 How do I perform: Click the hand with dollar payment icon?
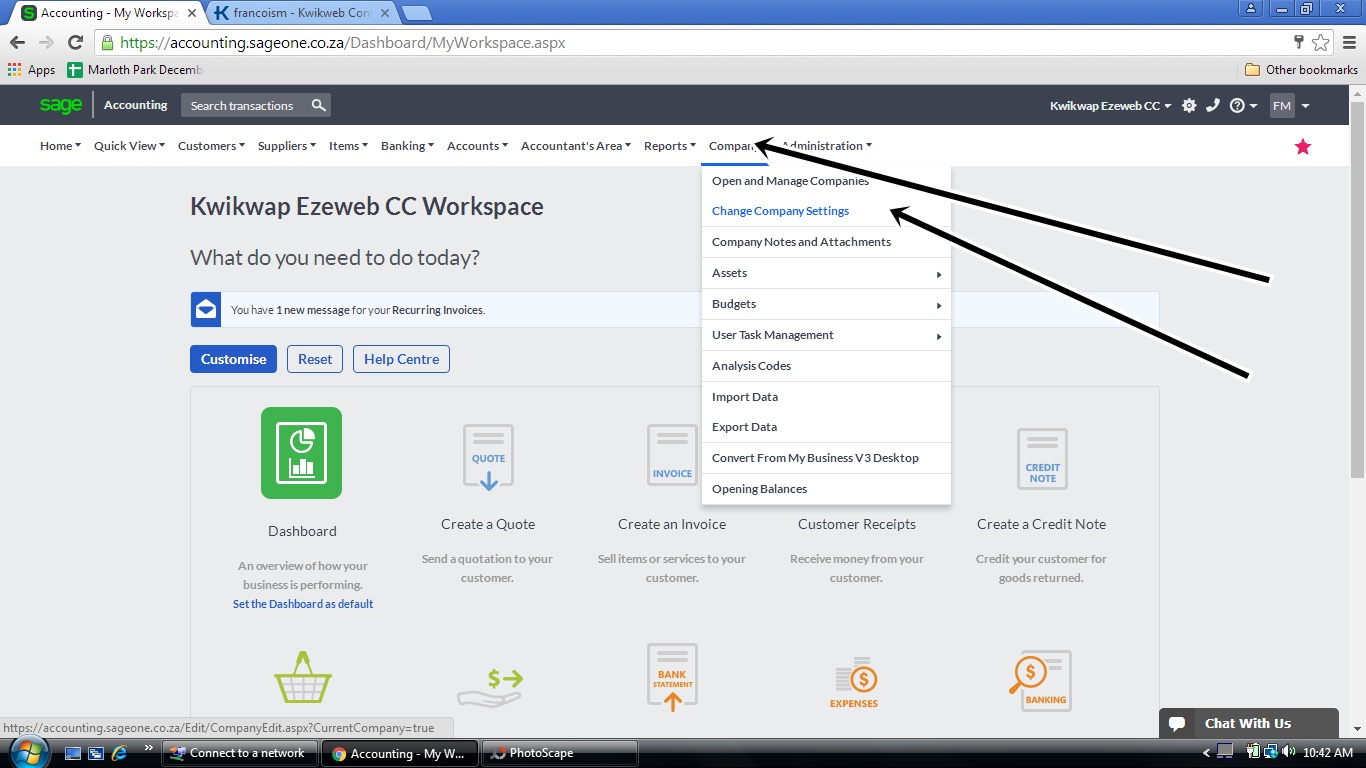tap(490, 687)
